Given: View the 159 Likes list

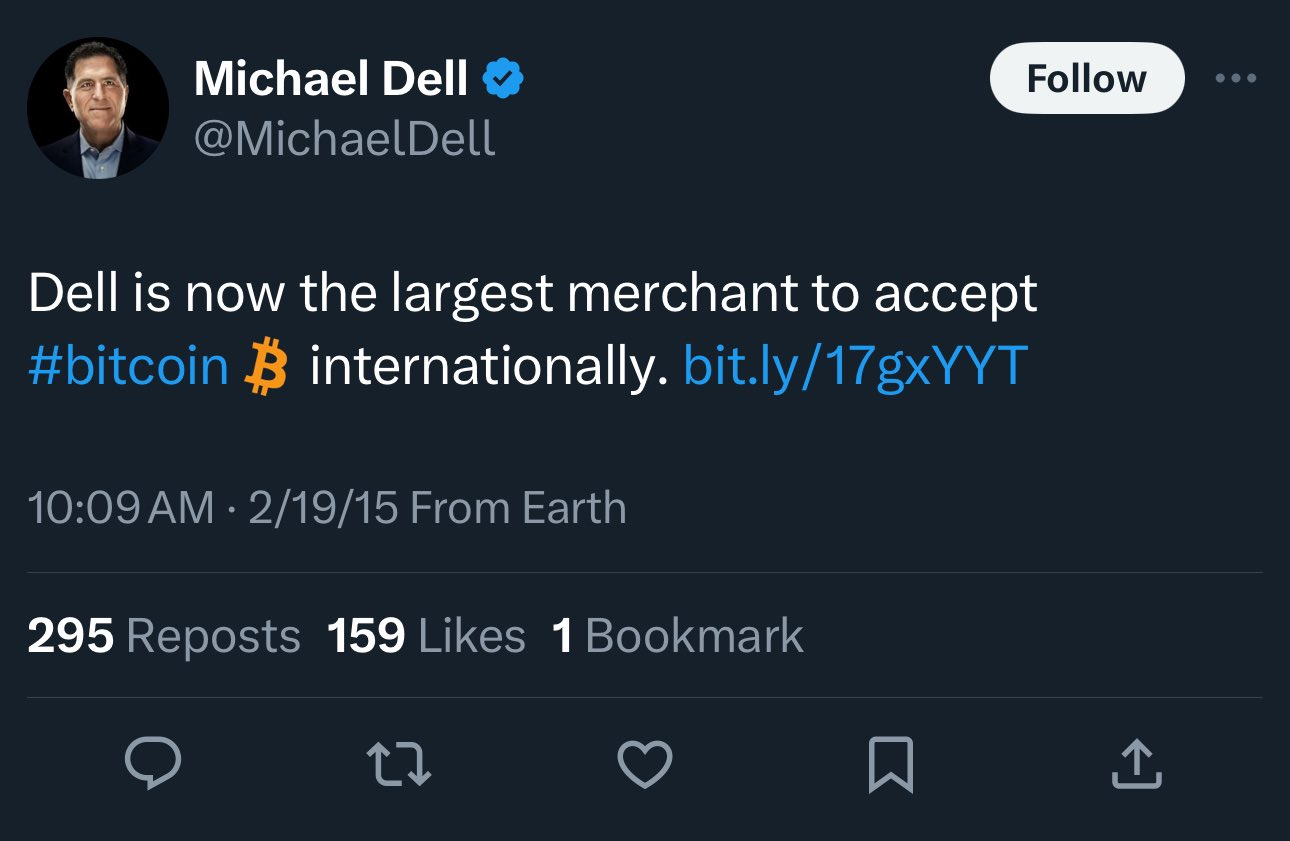Looking at the screenshot, I should 427,636.
